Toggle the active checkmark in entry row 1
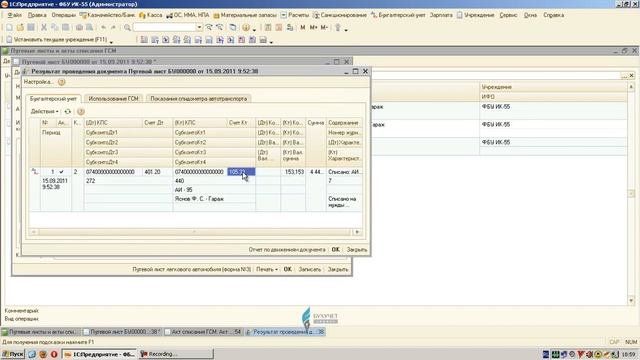 [61, 172]
